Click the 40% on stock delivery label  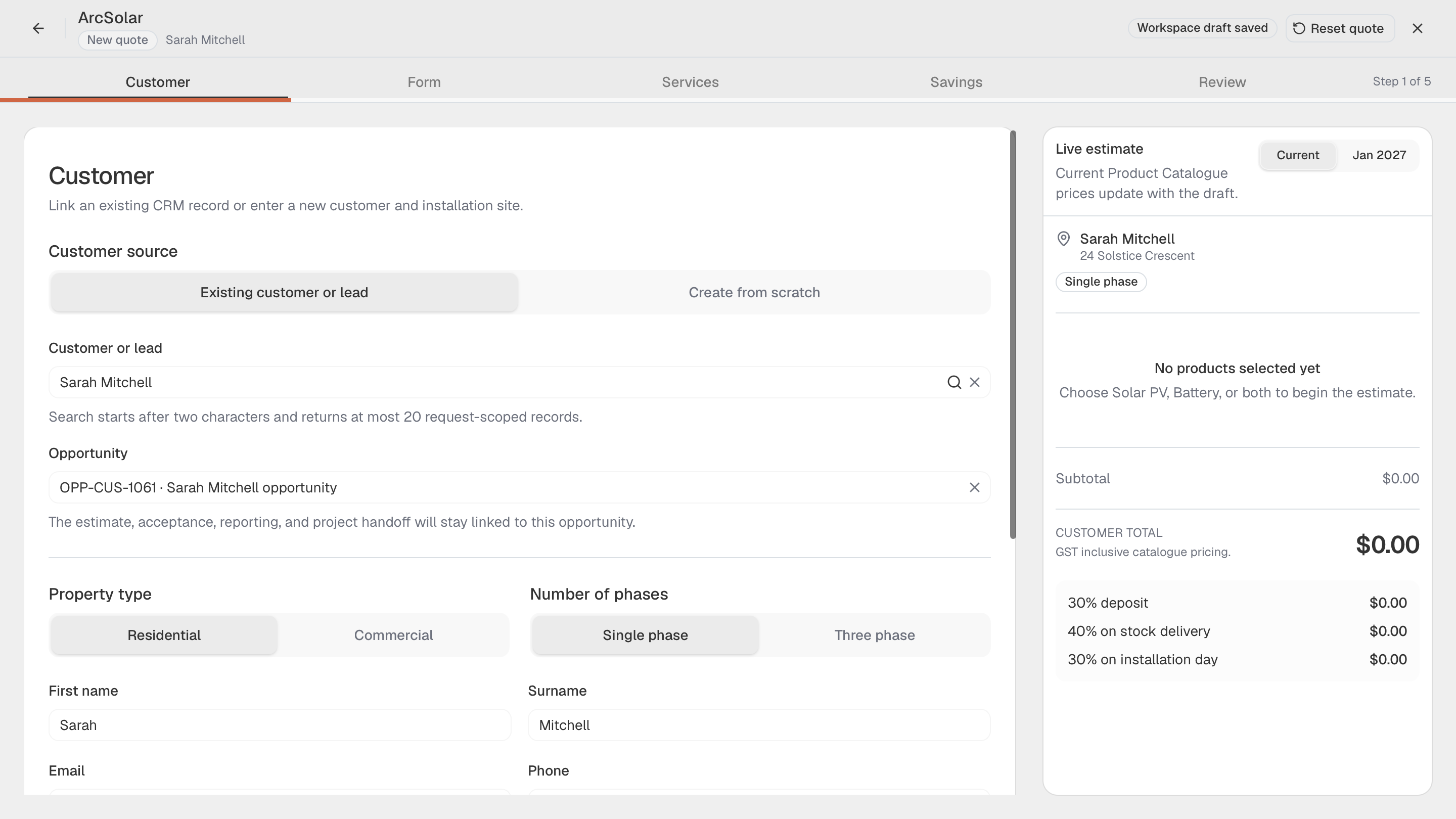pyautogui.click(x=1139, y=631)
